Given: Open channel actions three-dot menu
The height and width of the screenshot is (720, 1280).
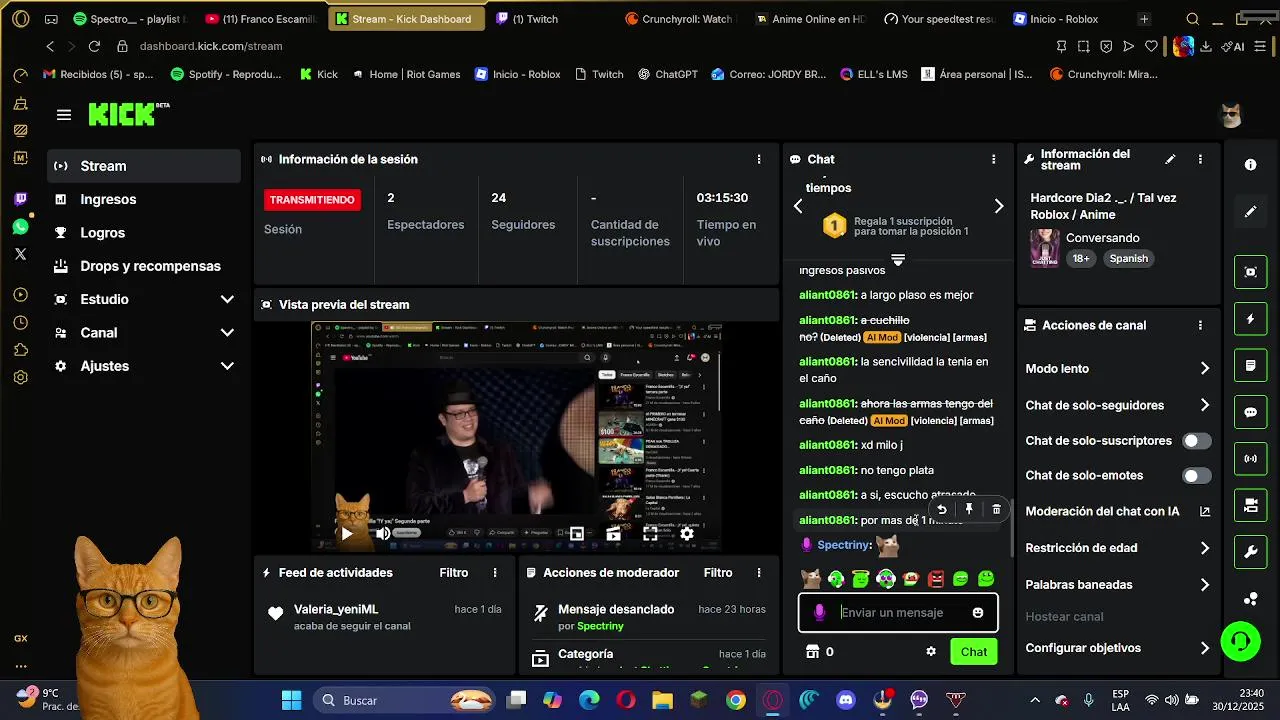Looking at the screenshot, I should pos(1200,325).
